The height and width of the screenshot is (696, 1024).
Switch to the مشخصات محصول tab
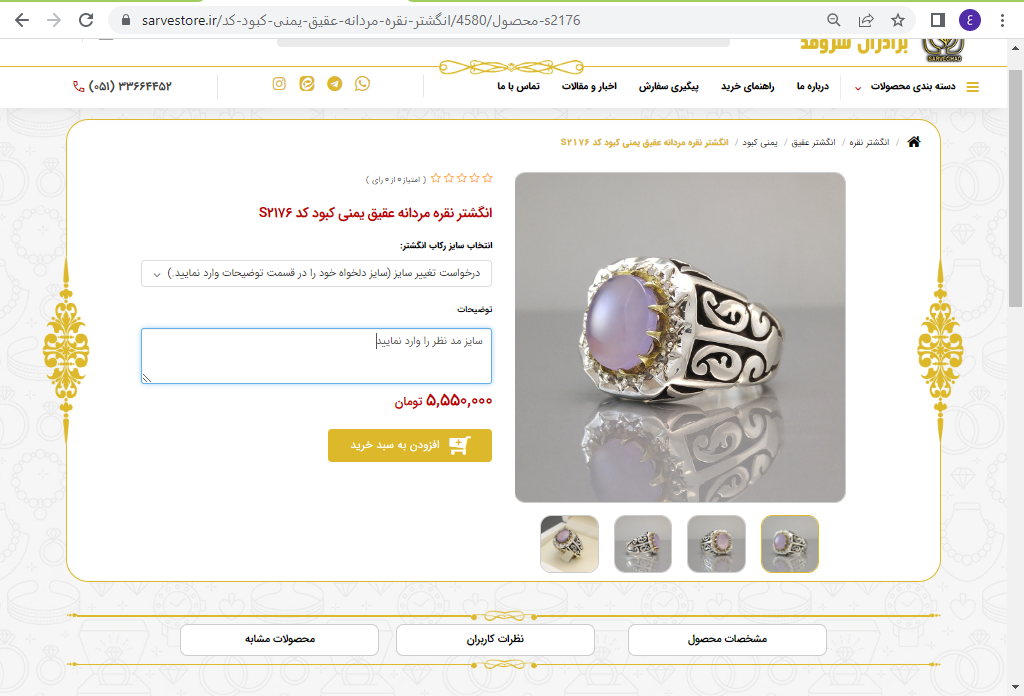pos(727,639)
